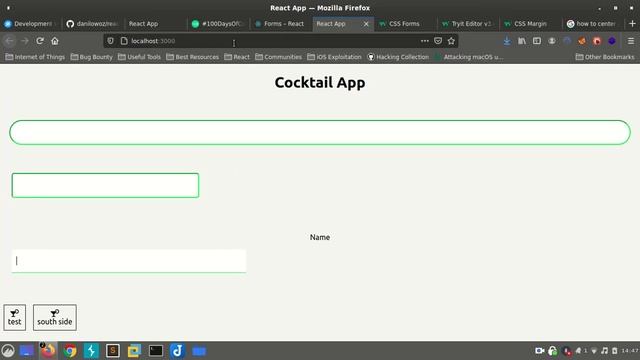The height and width of the screenshot is (360, 640).
Task: Open the blue music note app in taskbar
Action: [177, 351]
